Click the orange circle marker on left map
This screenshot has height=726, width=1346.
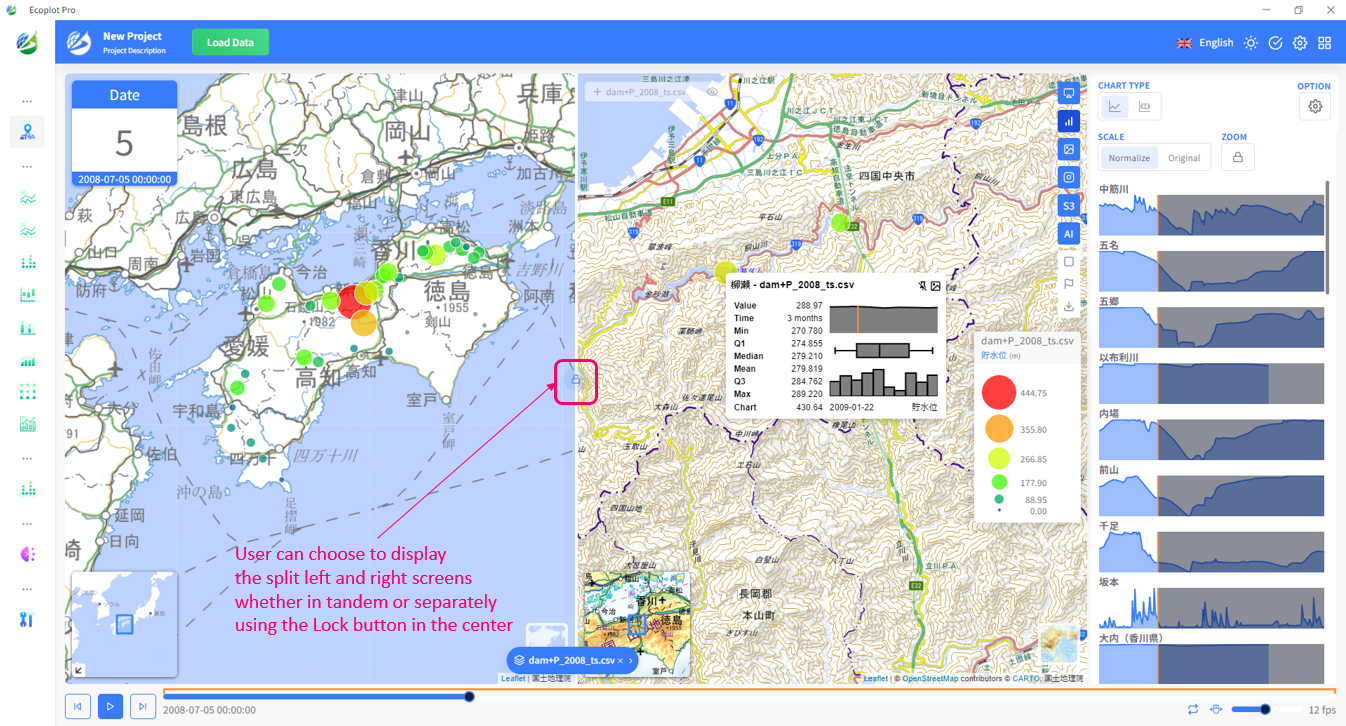click(364, 323)
